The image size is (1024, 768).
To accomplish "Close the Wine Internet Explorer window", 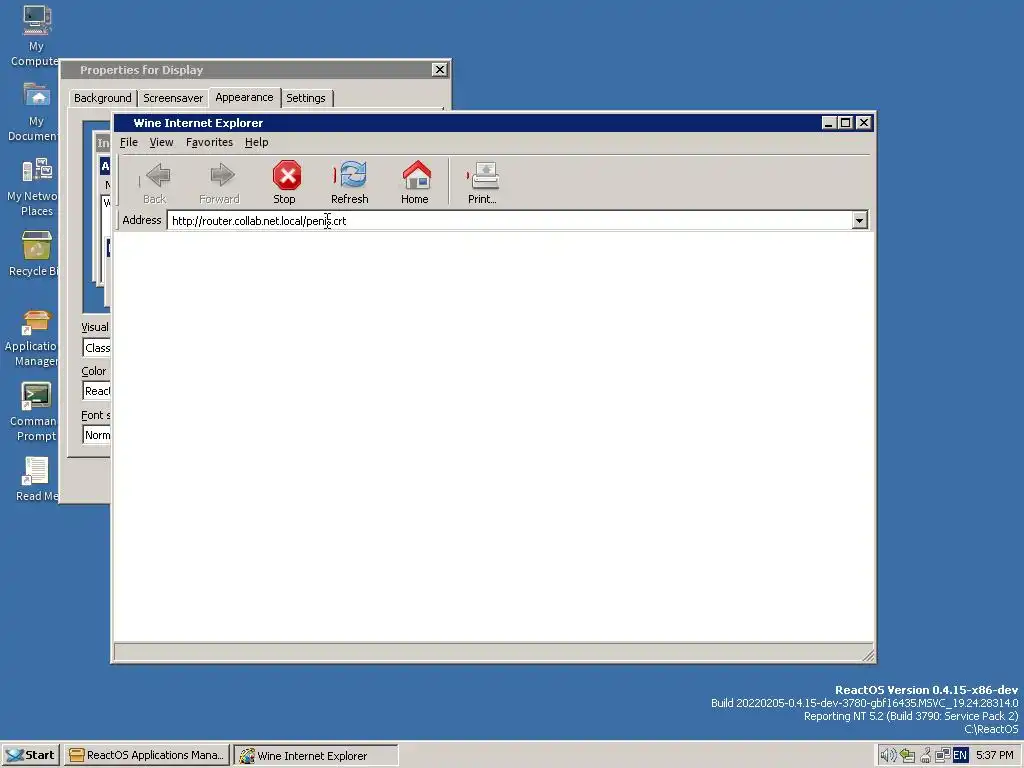I will click(x=863, y=123).
